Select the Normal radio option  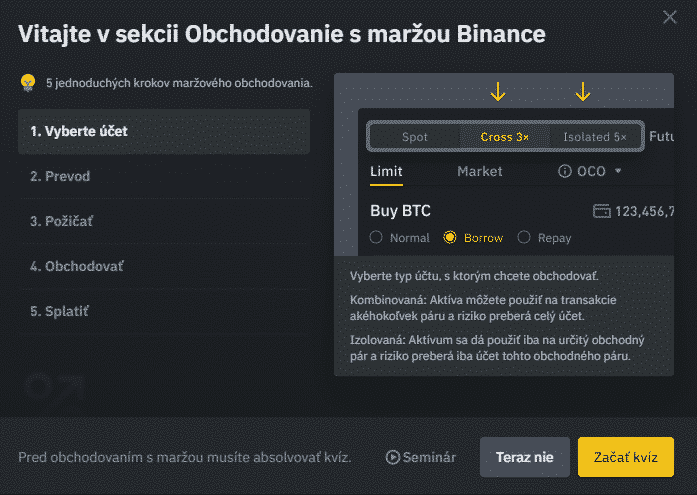tap(377, 238)
